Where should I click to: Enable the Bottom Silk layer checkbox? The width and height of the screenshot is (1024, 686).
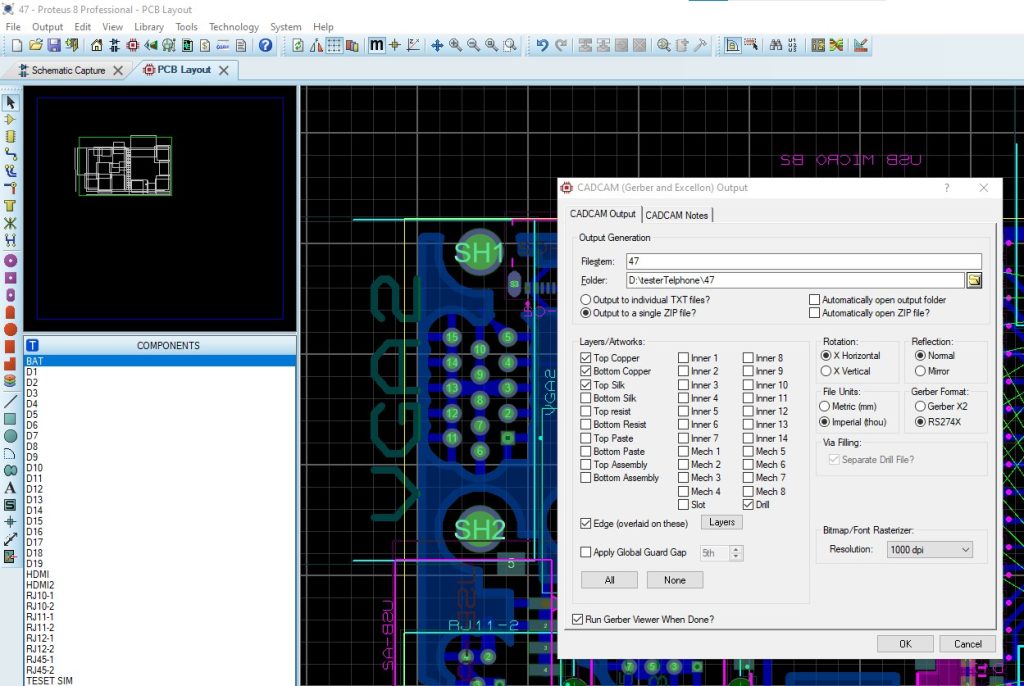point(586,398)
